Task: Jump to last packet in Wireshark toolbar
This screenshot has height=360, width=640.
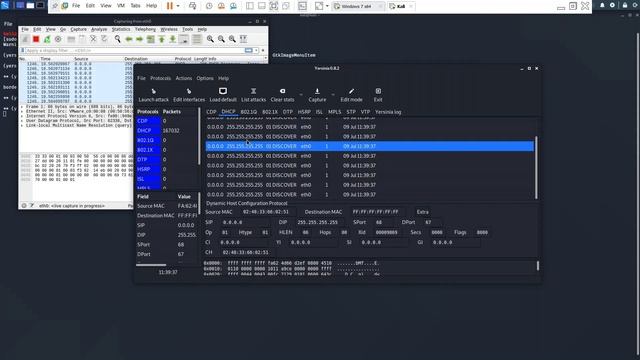Action: point(173,39)
